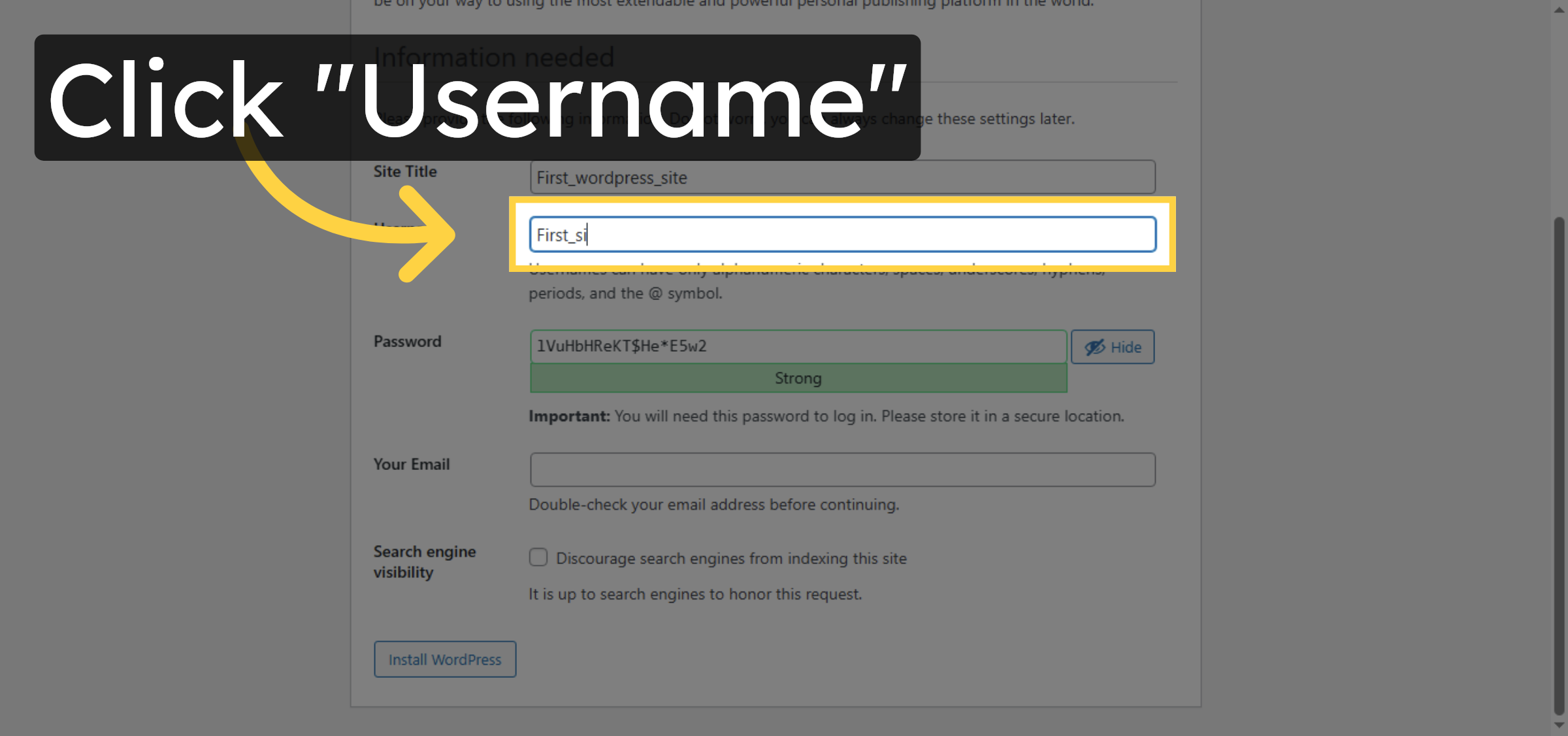This screenshot has height=736, width=1568.
Task: Click the green Strong password strength bar
Action: [x=797, y=378]
